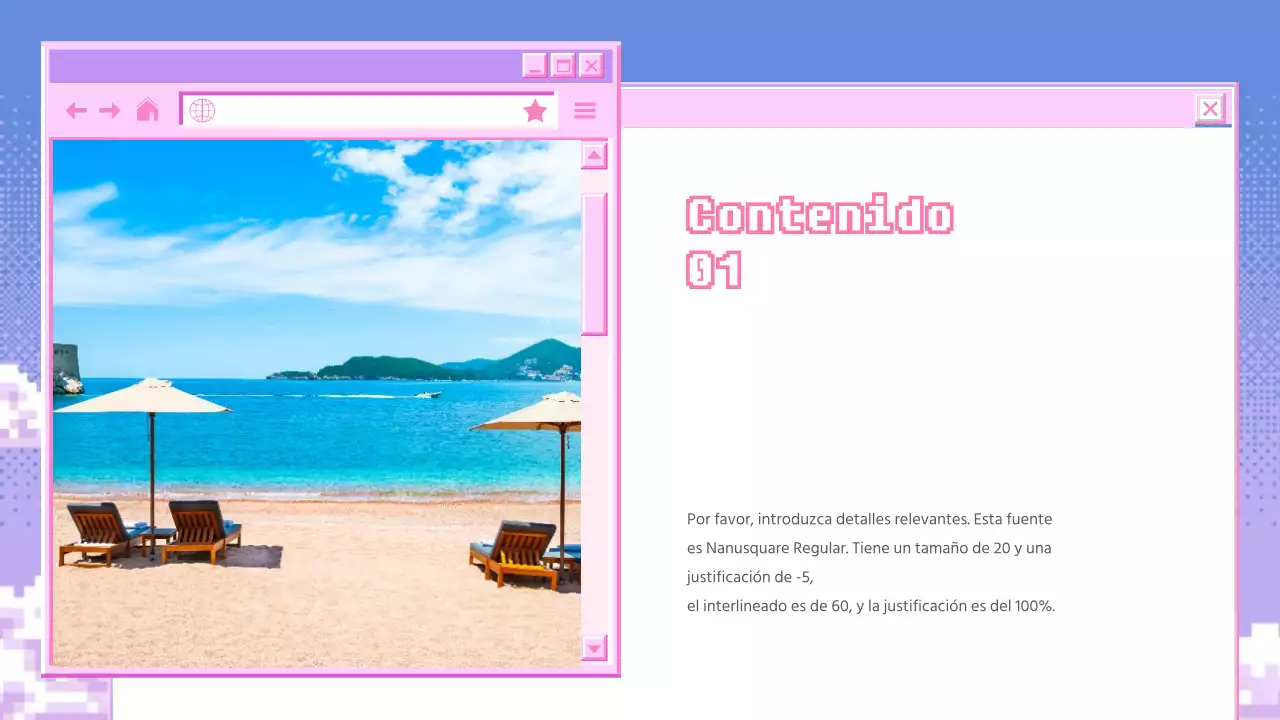Click the back navigation arrow
This screenshot has height=720, width=1280.
[x=76, y=110]
